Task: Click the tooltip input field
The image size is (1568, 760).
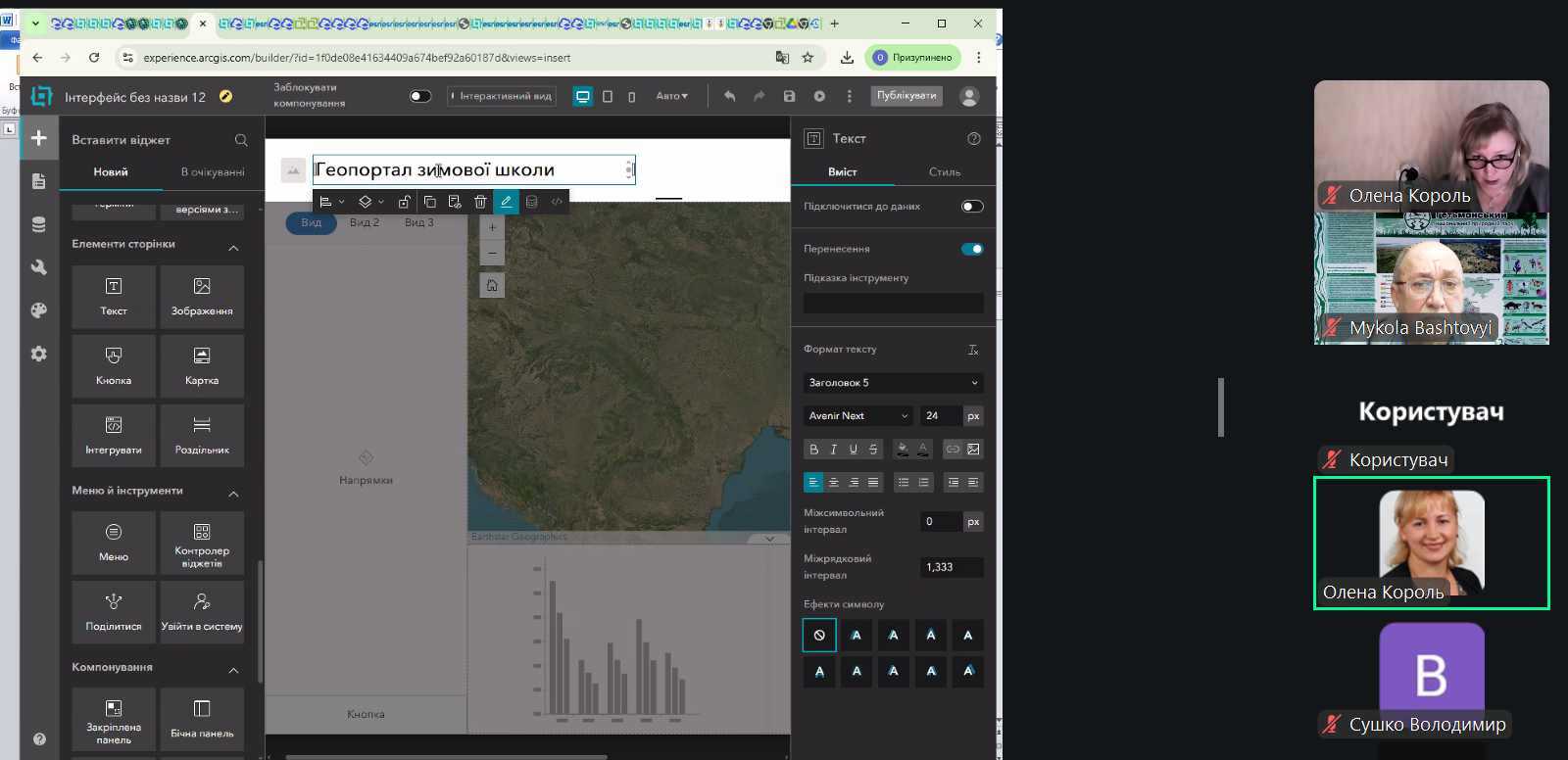Action: point(893,304)
